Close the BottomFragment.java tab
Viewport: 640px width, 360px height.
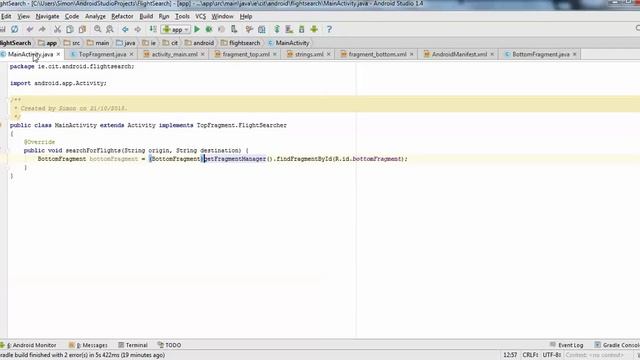click(575, 54)
